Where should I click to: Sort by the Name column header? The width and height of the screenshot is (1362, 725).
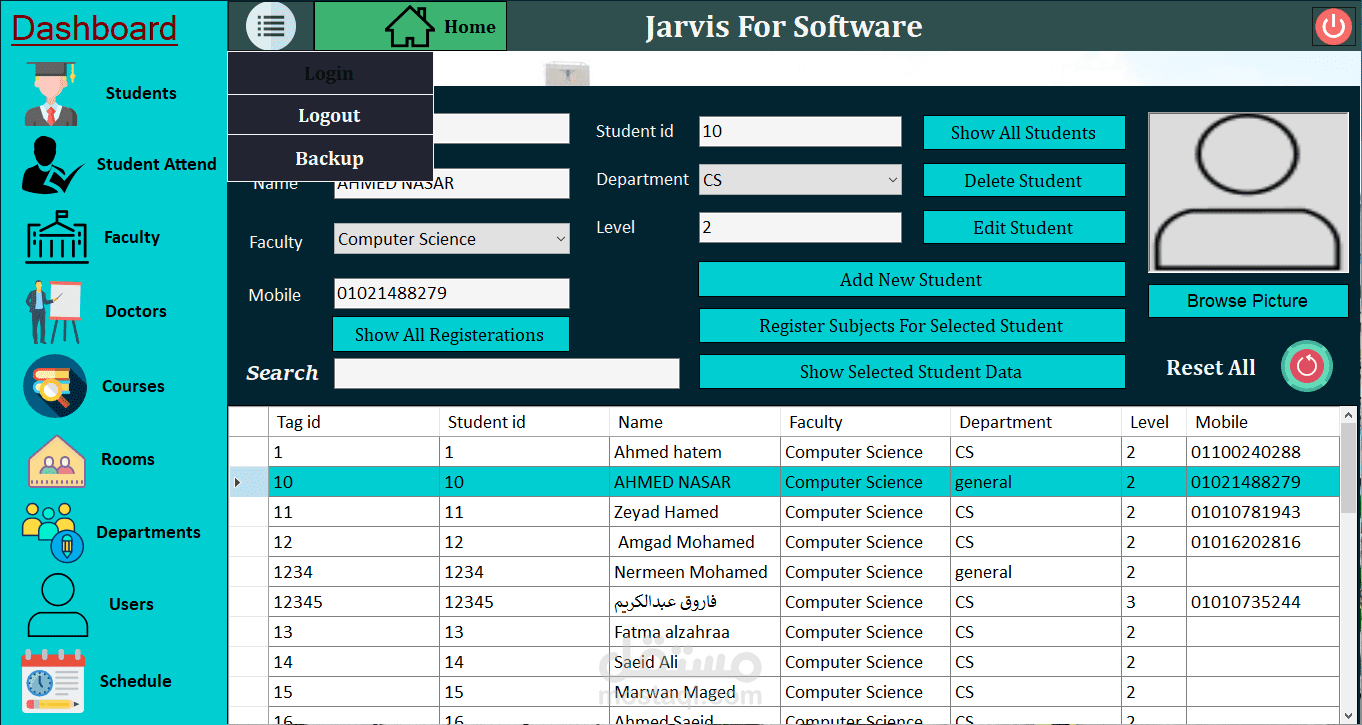pos(695,422)
